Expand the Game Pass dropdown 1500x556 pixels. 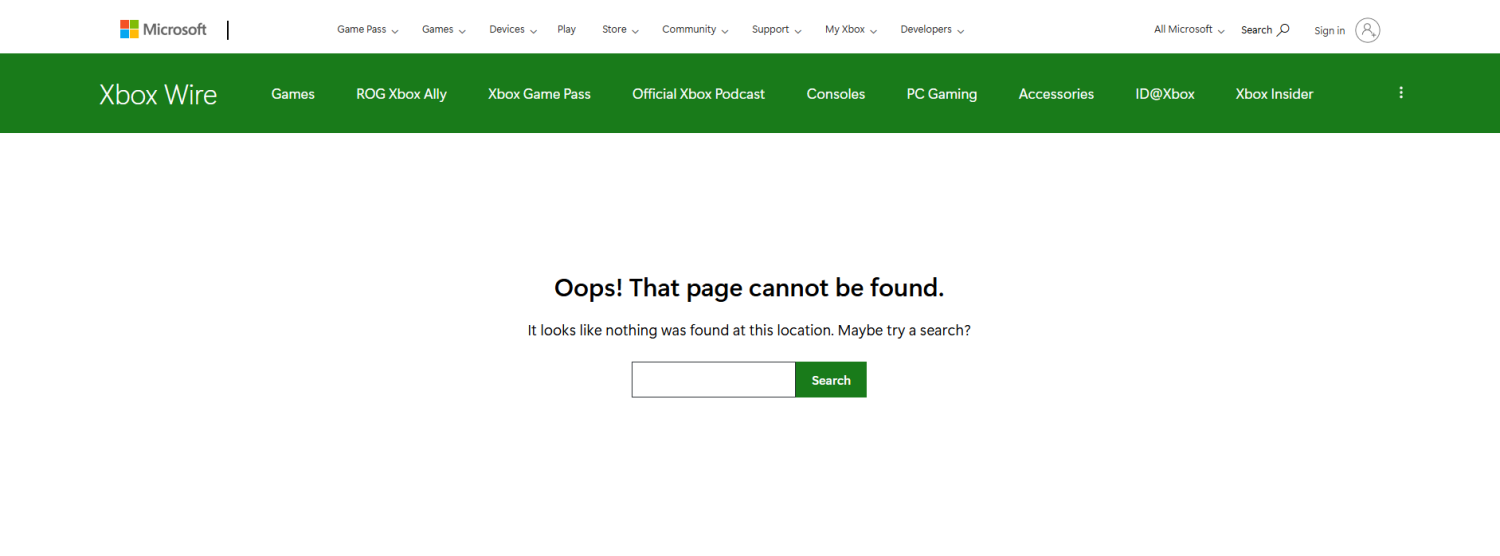[367, 30]
